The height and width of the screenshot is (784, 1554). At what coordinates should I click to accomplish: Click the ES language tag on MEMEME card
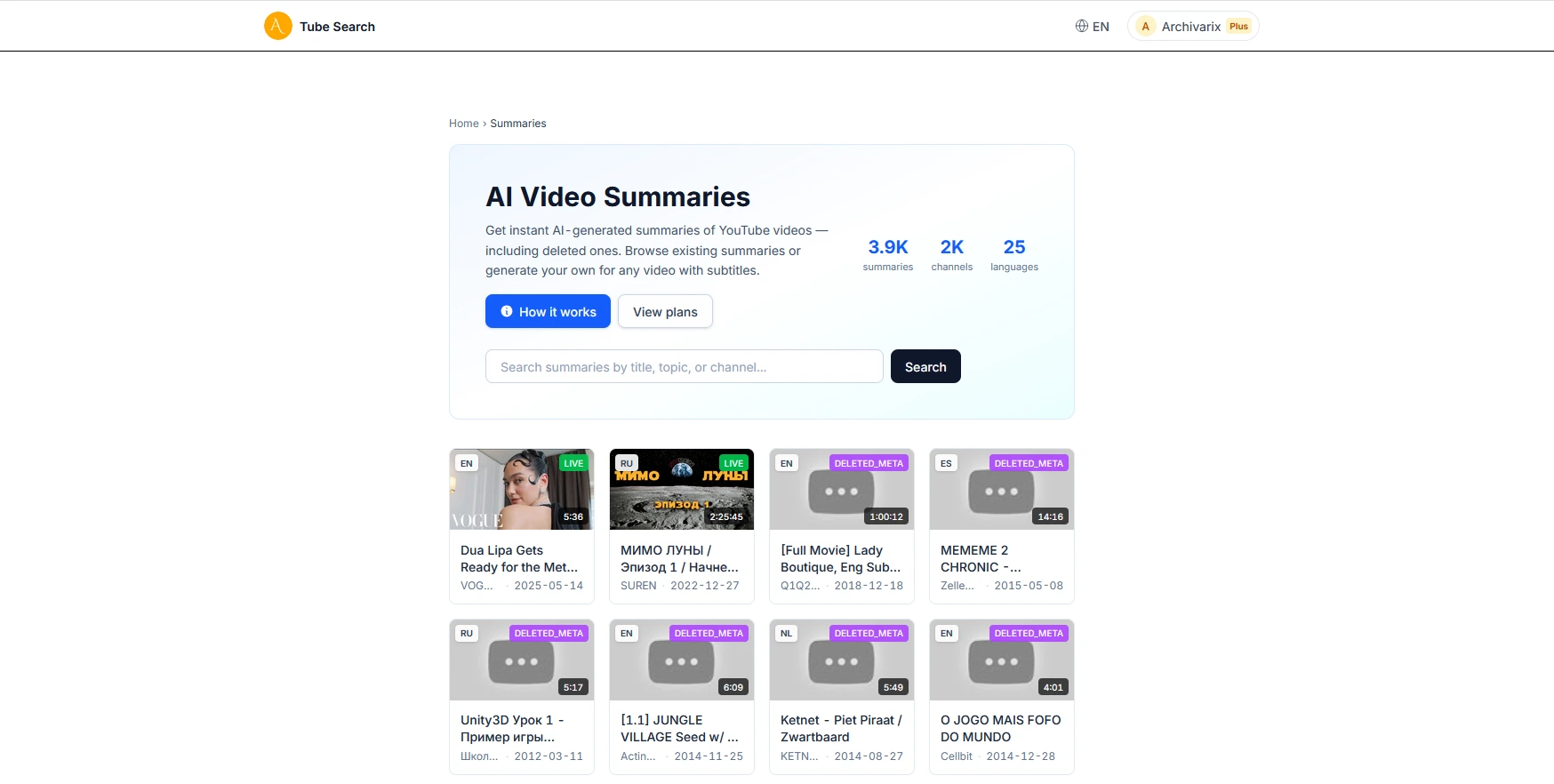click(946, 463)
